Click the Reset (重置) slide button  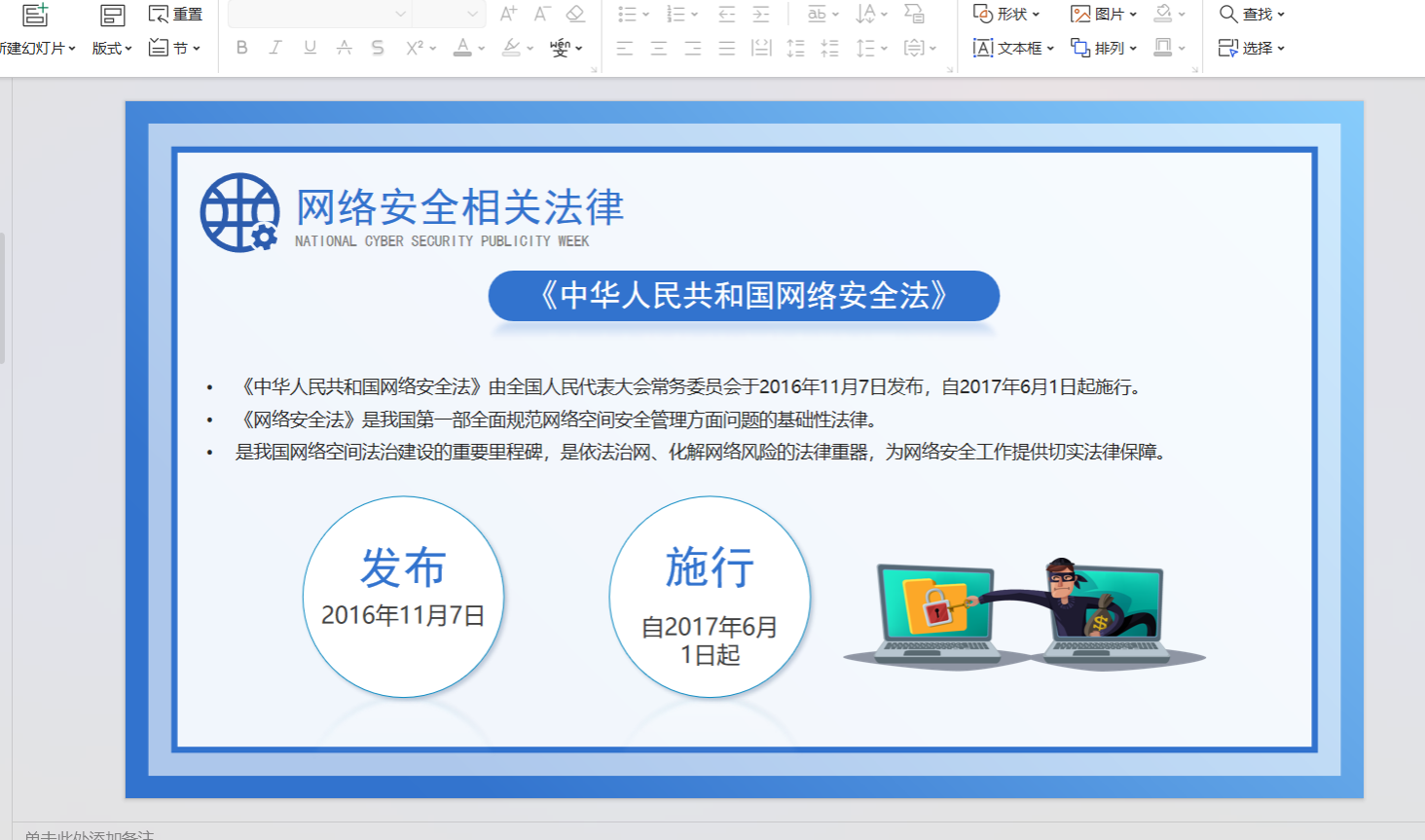[176, 14]
